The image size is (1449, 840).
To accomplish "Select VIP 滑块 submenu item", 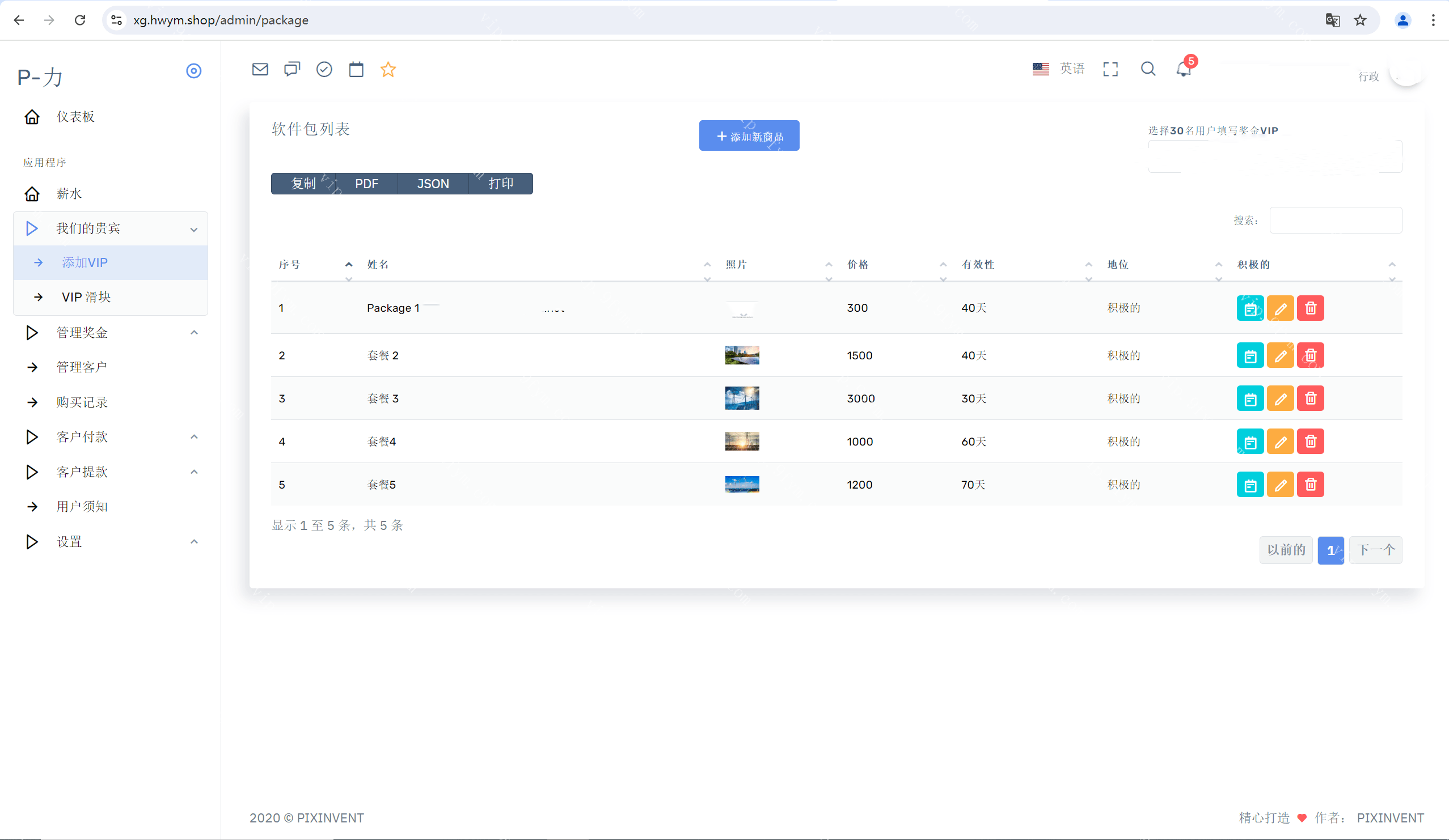I will (x=86, y=297).
